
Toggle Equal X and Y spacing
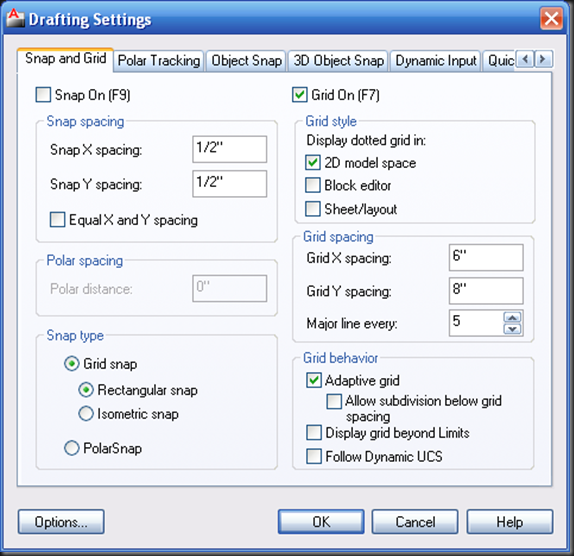click(x=57, y=220)
